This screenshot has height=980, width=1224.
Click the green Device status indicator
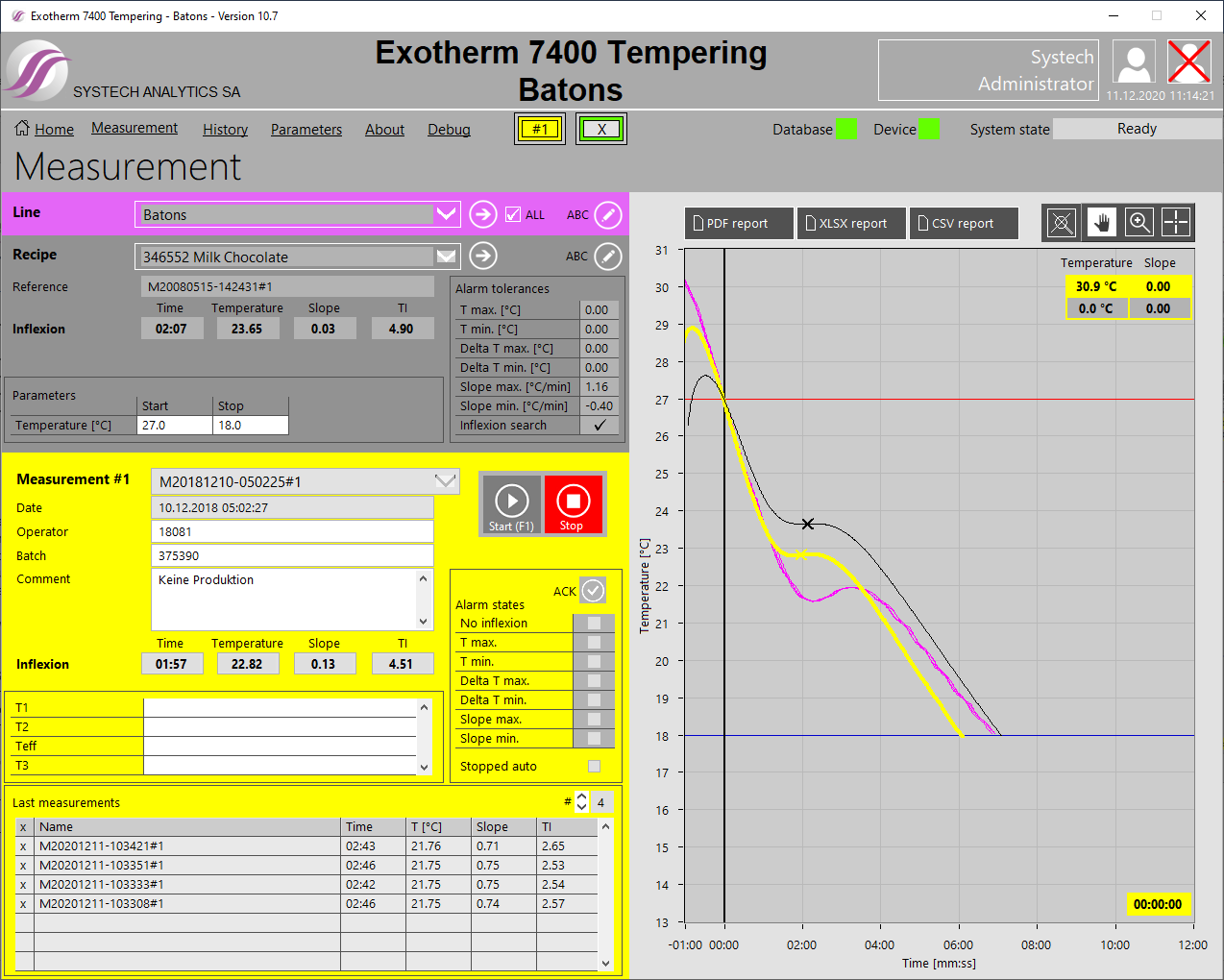pos(928,129)
